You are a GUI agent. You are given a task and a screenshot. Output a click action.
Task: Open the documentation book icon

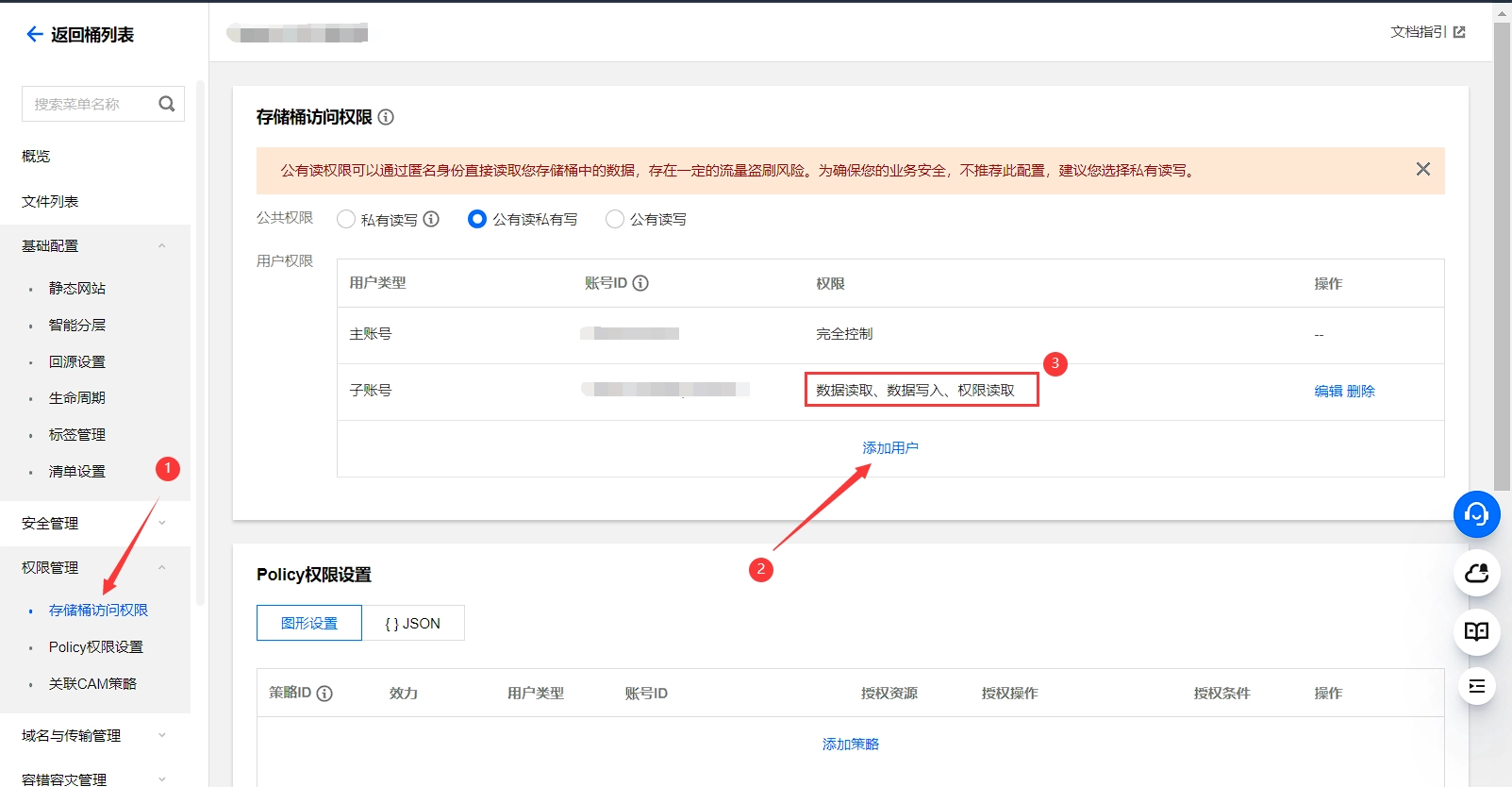[x=1476, y=631]
